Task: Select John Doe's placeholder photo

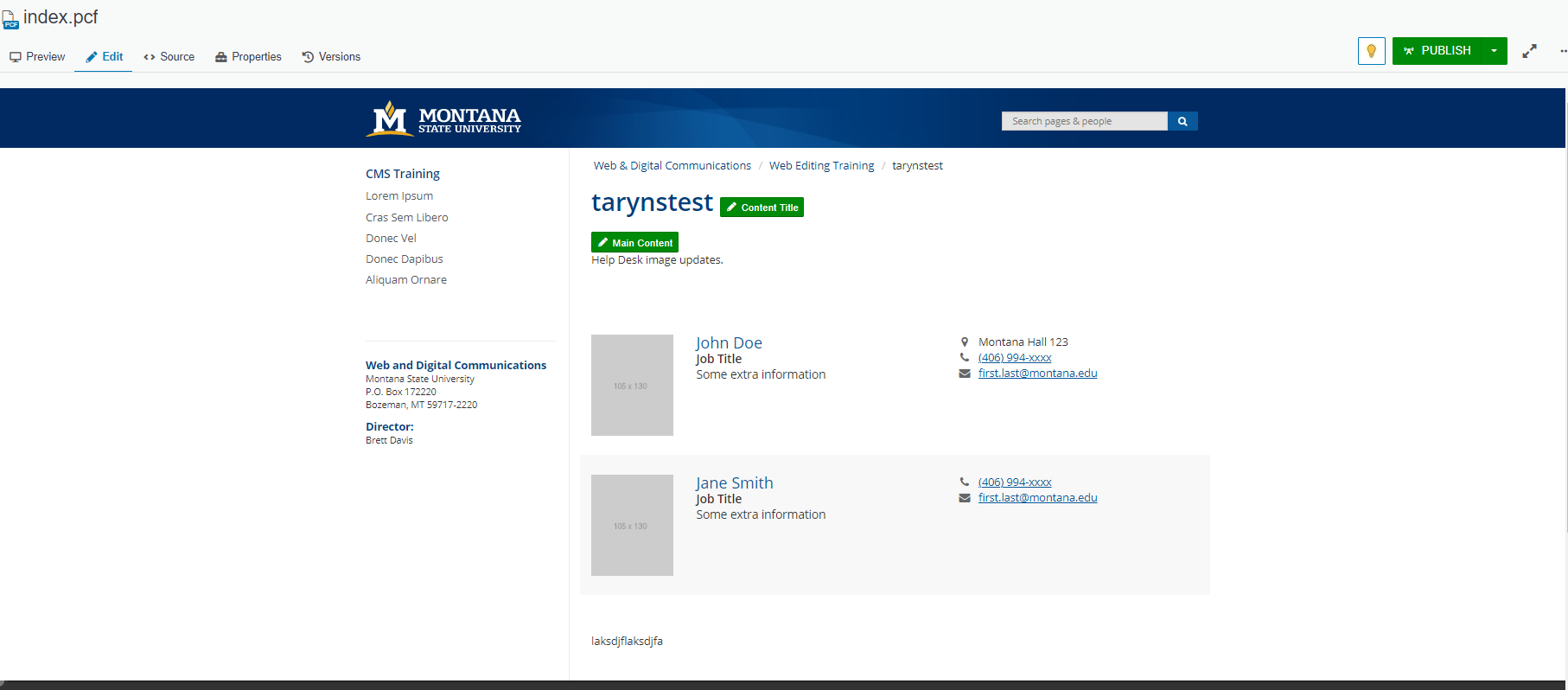Action: click(632, 386)
